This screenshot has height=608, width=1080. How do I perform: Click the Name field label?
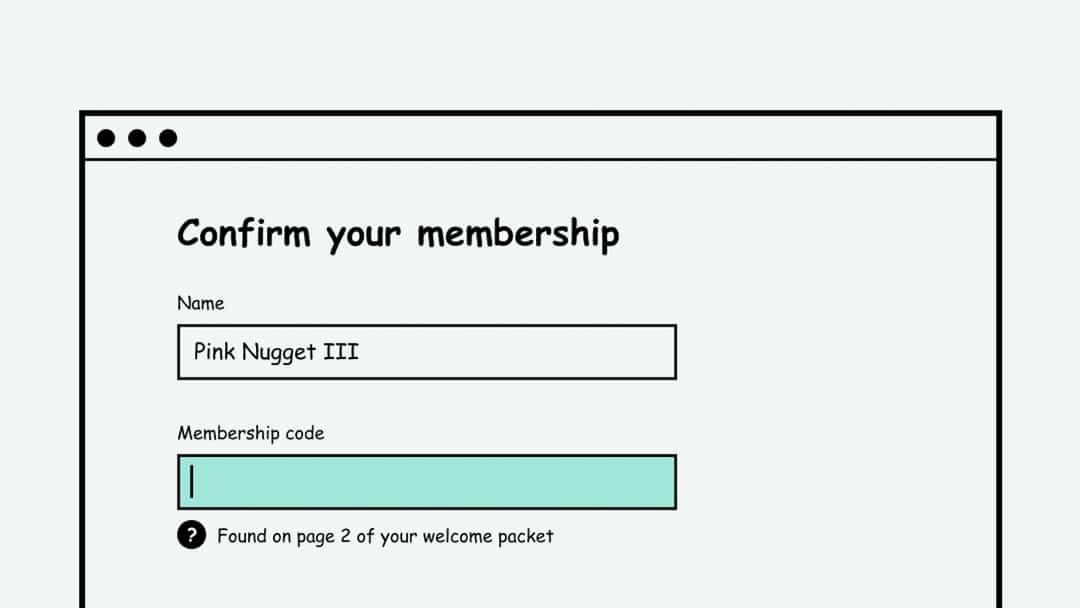[200, 303]
